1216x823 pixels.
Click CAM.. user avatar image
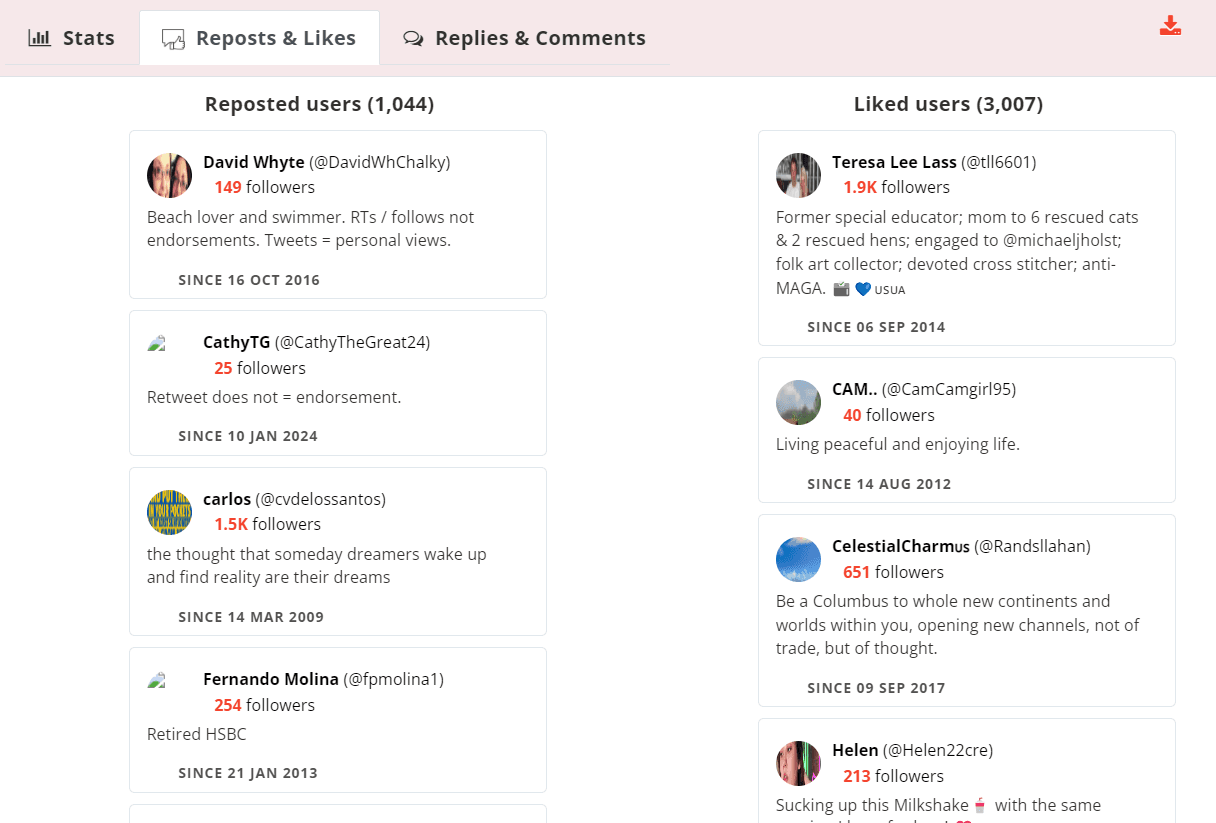pos(798,402)
